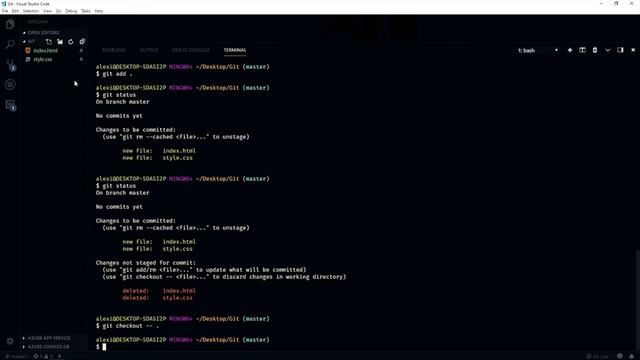Click terminal scrollbar thumb
Screen dimensions: 640x360
click(638, 301)
